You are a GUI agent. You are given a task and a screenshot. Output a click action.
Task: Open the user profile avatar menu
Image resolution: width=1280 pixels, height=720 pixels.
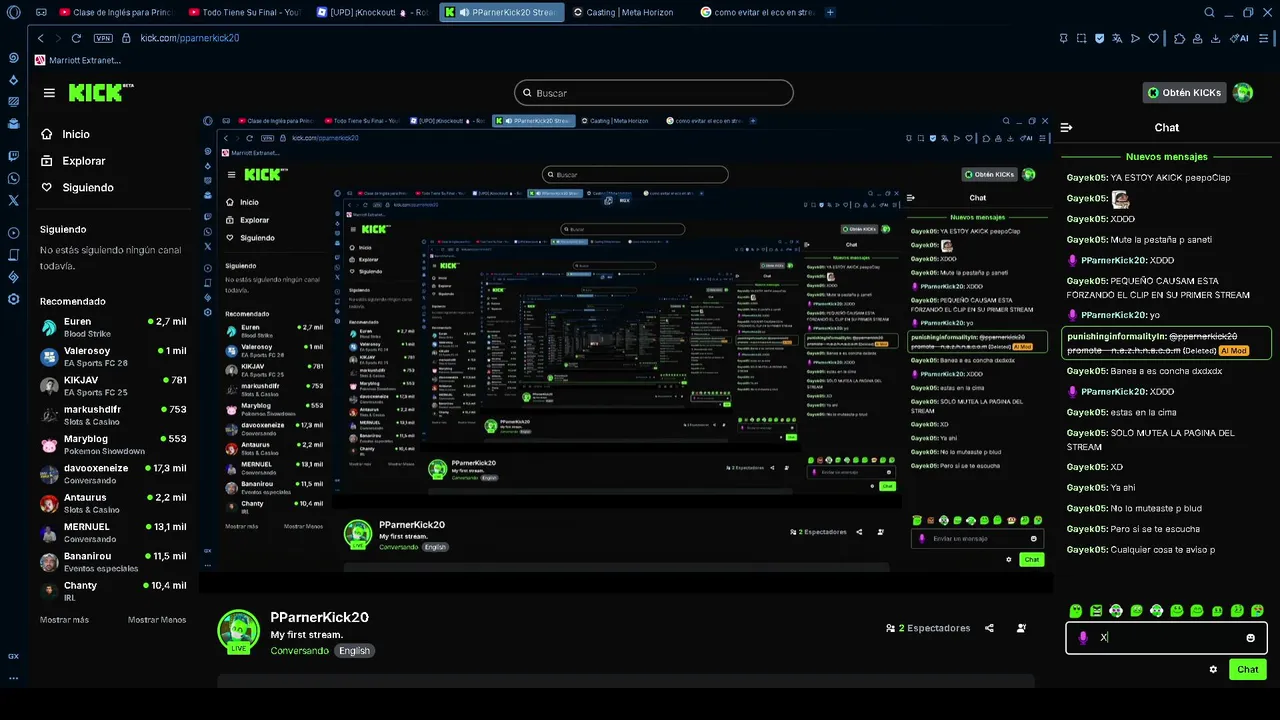coord(1243,92)
